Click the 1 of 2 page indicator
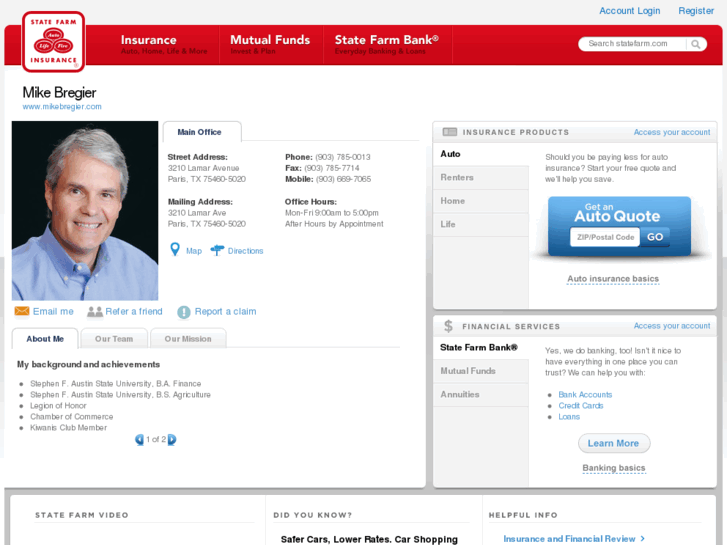 pos(156,439)
